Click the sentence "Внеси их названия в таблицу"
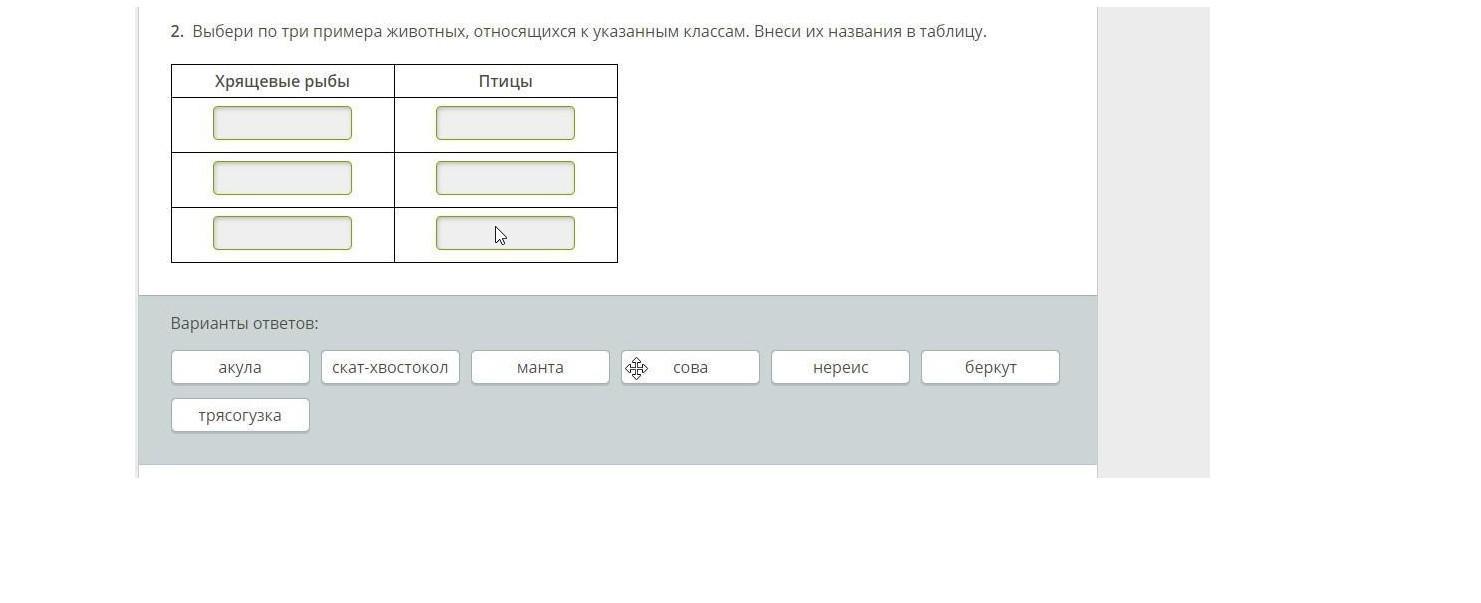Screen dimensions: 1481x603 869,31
